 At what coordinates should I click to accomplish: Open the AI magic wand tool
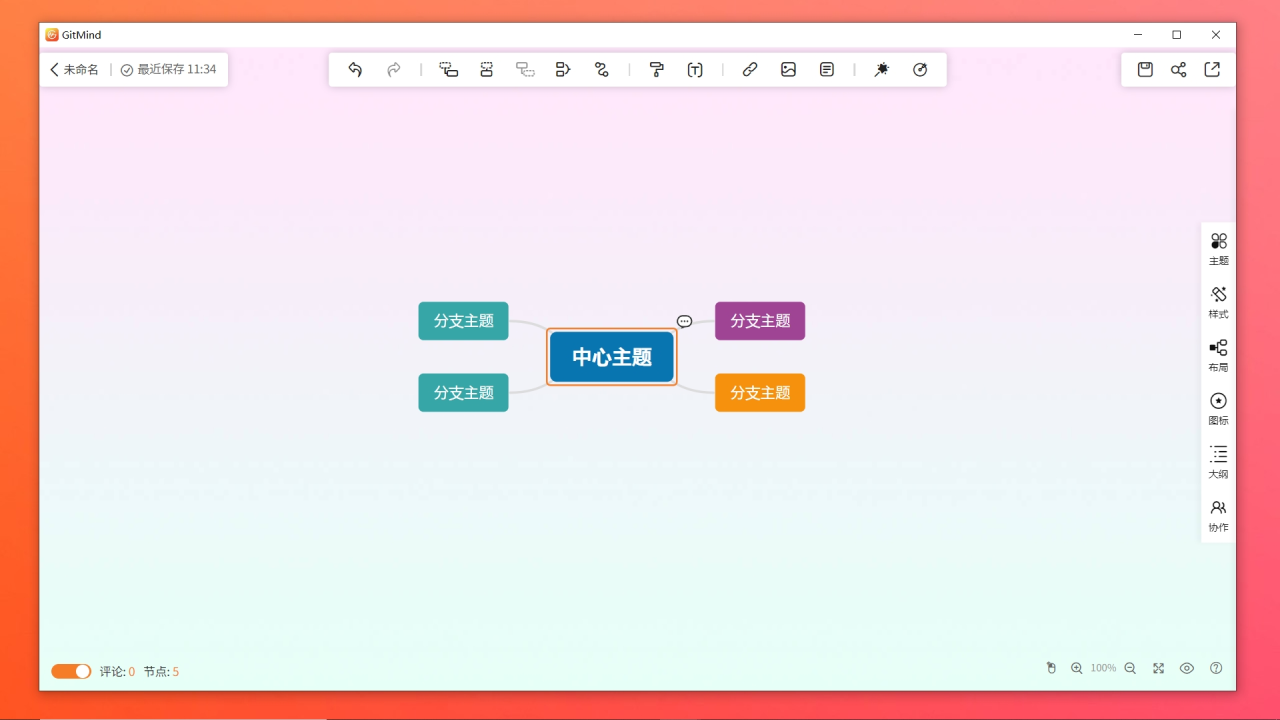pyautogui.click(x=881, y=69)
